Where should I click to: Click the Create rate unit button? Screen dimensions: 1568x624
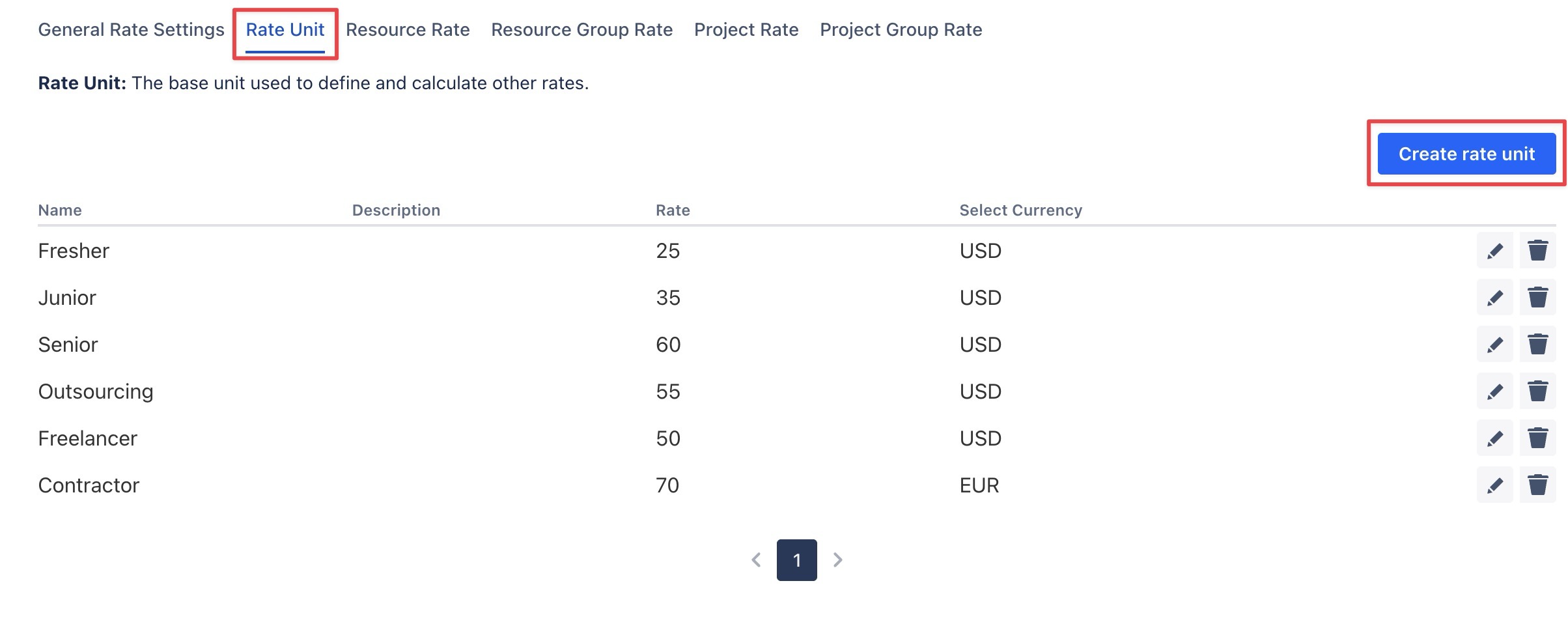(1466, 154)
